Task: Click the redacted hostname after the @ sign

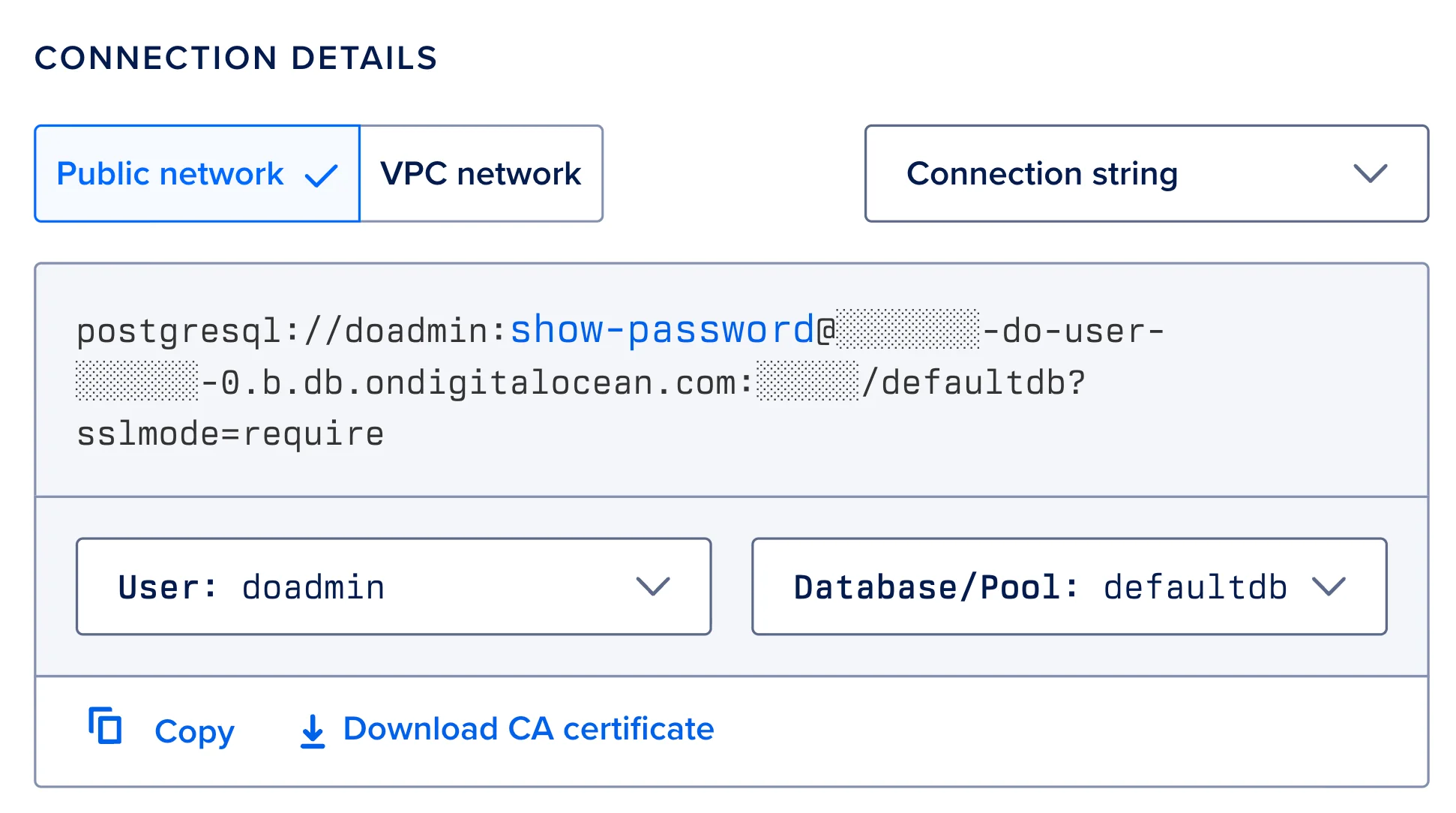Action: point(907,329)
